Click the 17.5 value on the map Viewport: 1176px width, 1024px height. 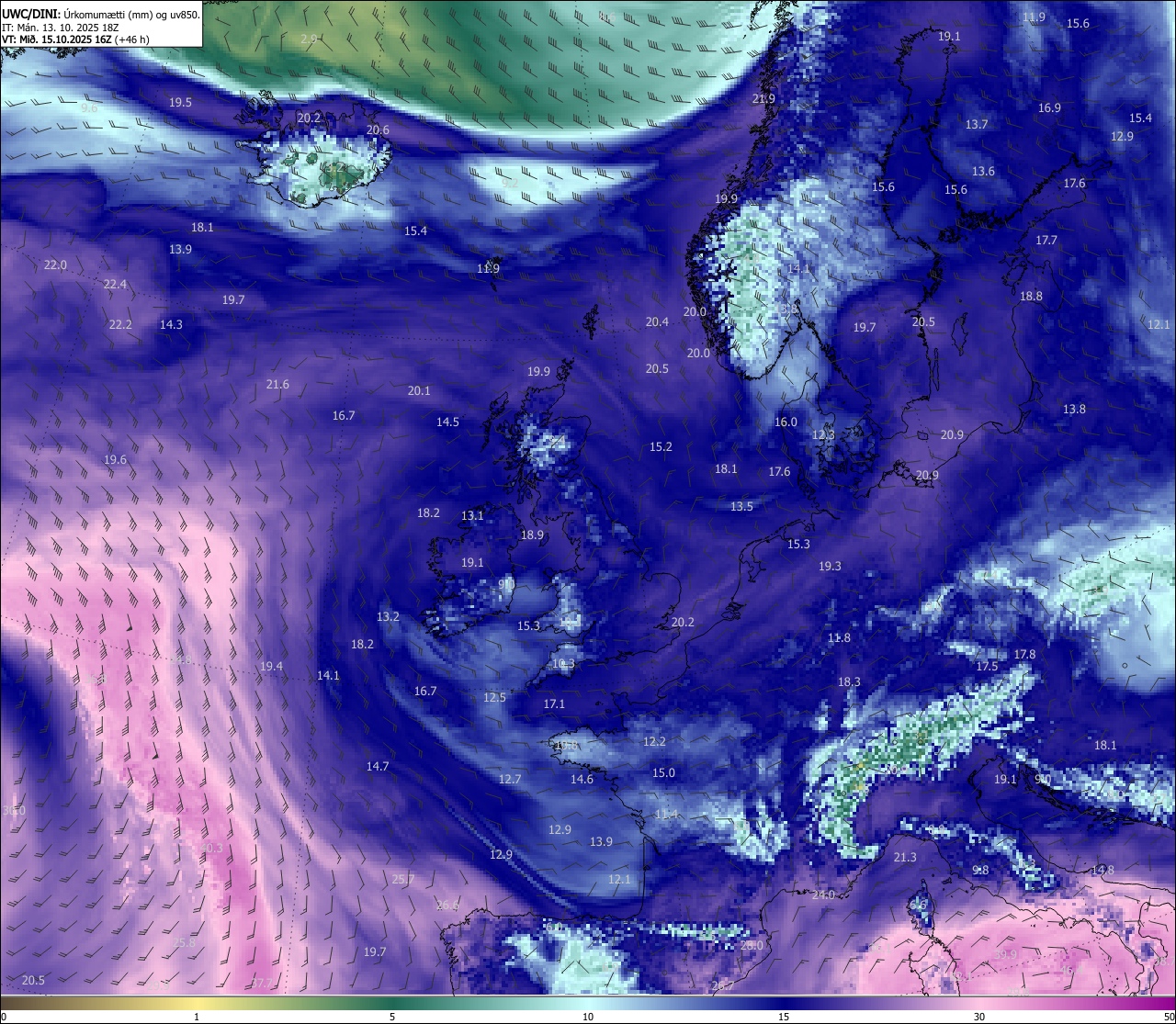coord(987,667)
